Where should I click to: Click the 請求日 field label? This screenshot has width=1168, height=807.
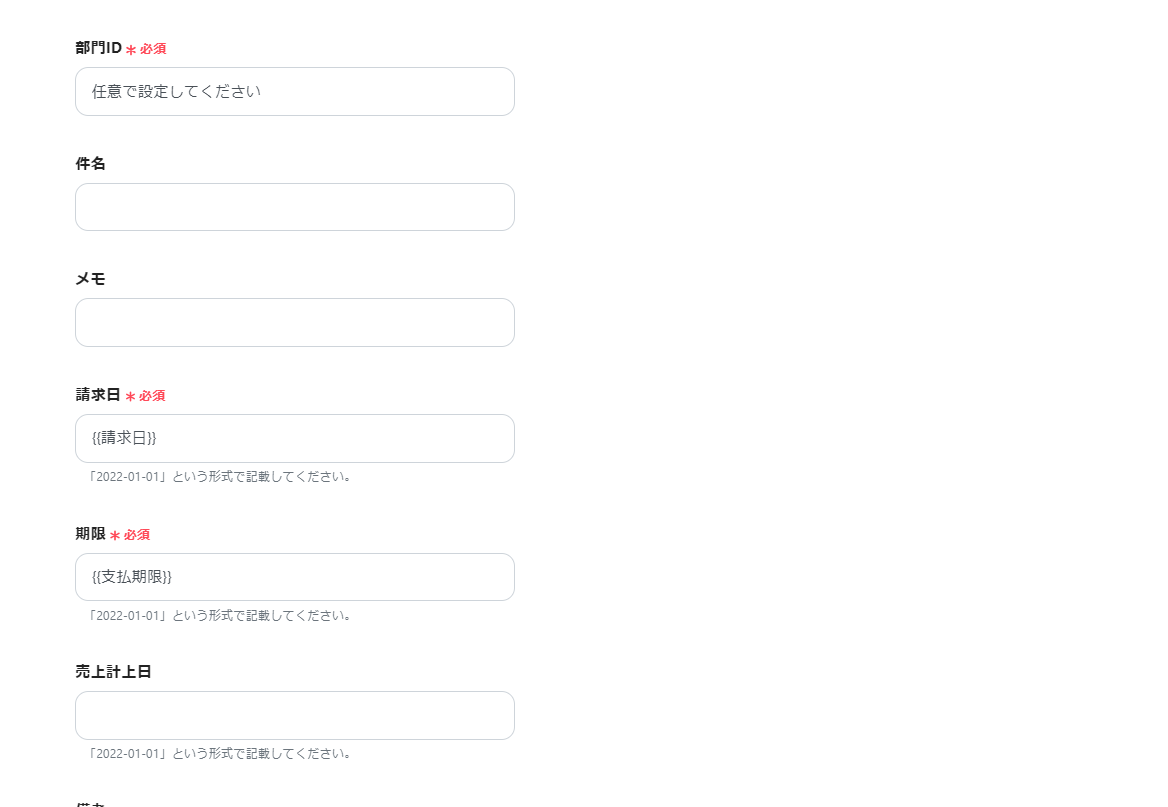tap(98, 395)
